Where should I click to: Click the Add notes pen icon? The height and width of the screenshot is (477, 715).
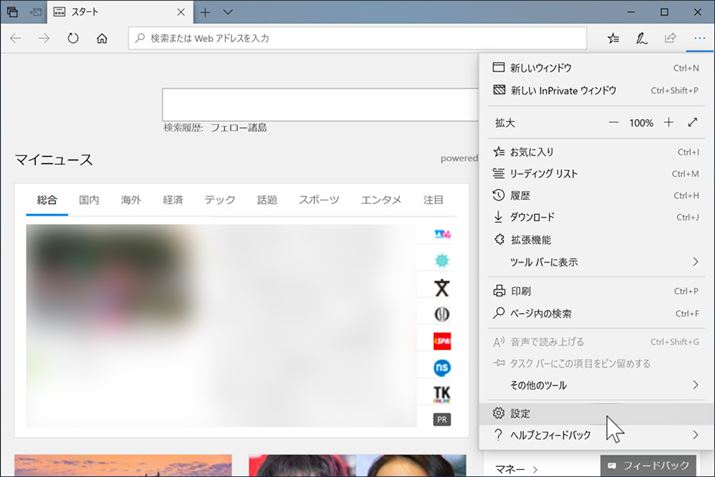[x=642, y=39]
